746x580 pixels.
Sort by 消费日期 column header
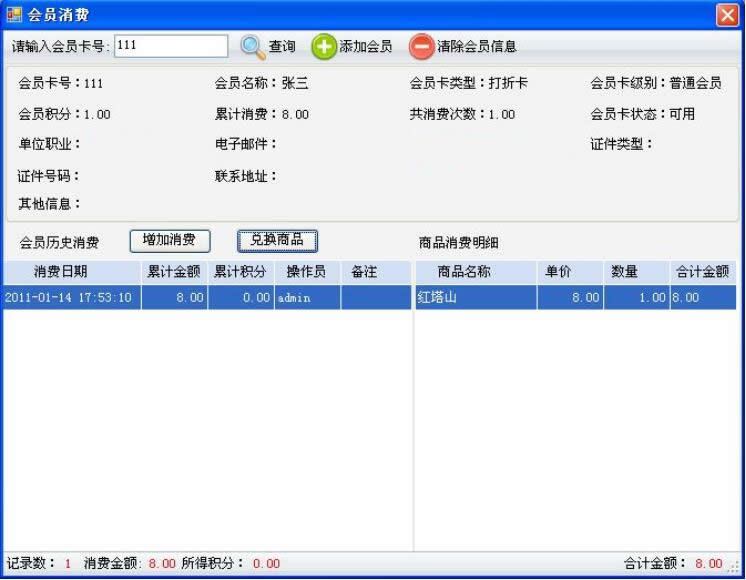click(72, 272)
